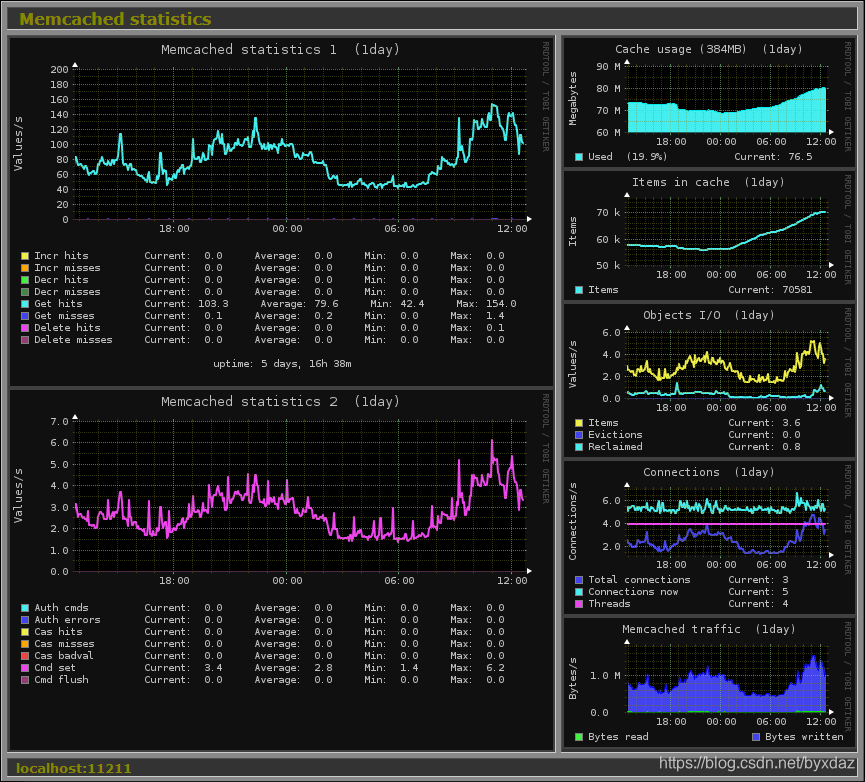Click Cmd set Max value 6.2
This screenshot has width=865, height=782.
[x=495, y=668]
